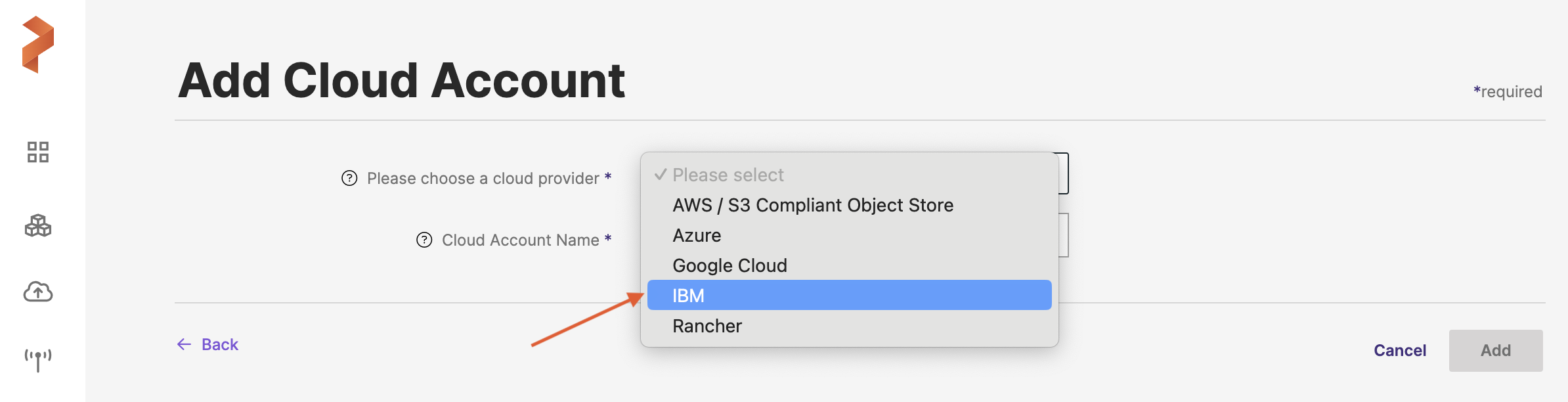Show help for choosing a cloud provider
Screen dimensions: 1568x402
(349, 178)
